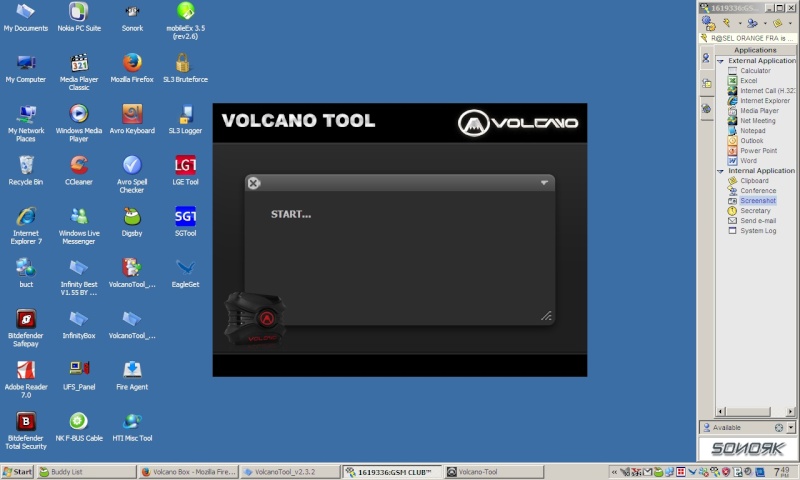Open Start menu
This screenshot has width=800, height=480.
click(x=17, y=472)
